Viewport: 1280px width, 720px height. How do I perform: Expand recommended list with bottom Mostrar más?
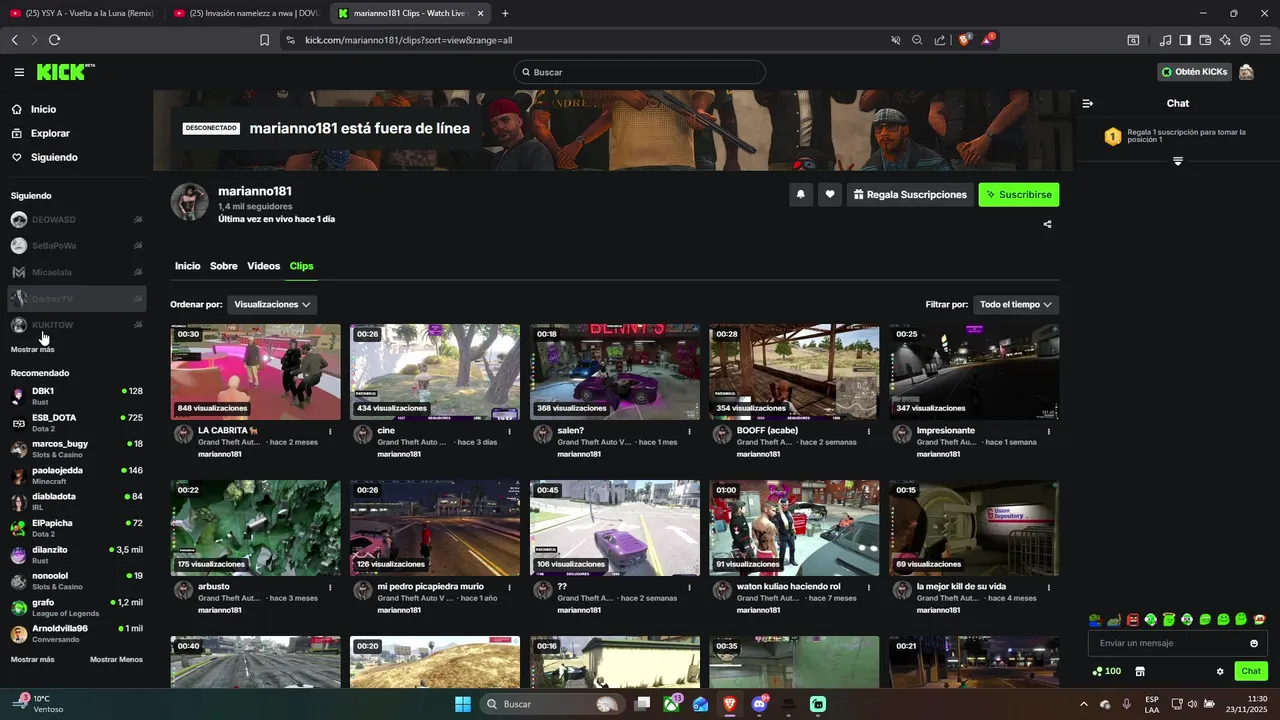point(33,660)
